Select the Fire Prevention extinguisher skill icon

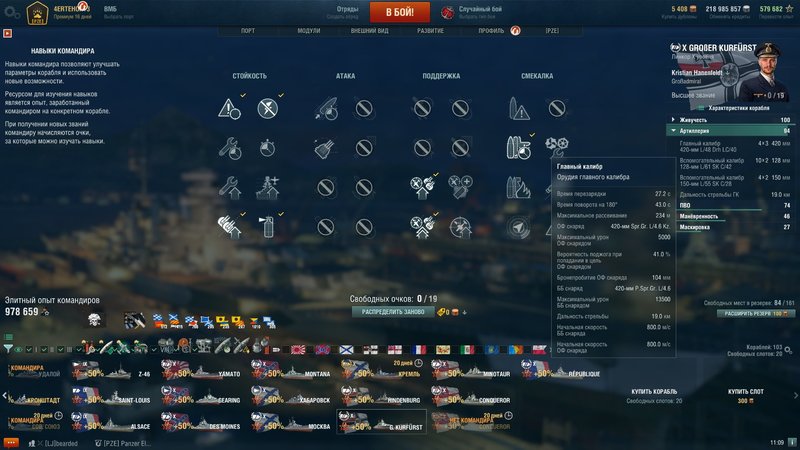tap(267, 227)
